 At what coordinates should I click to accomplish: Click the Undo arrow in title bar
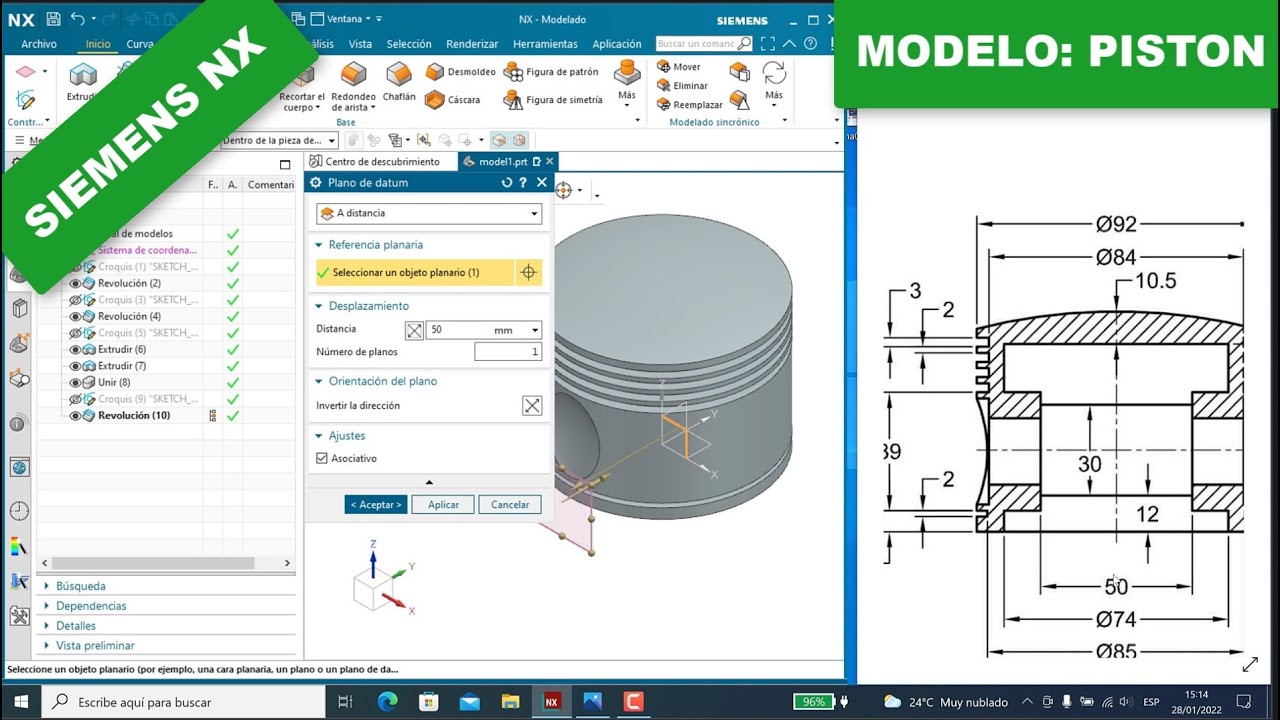coord(78,19)
